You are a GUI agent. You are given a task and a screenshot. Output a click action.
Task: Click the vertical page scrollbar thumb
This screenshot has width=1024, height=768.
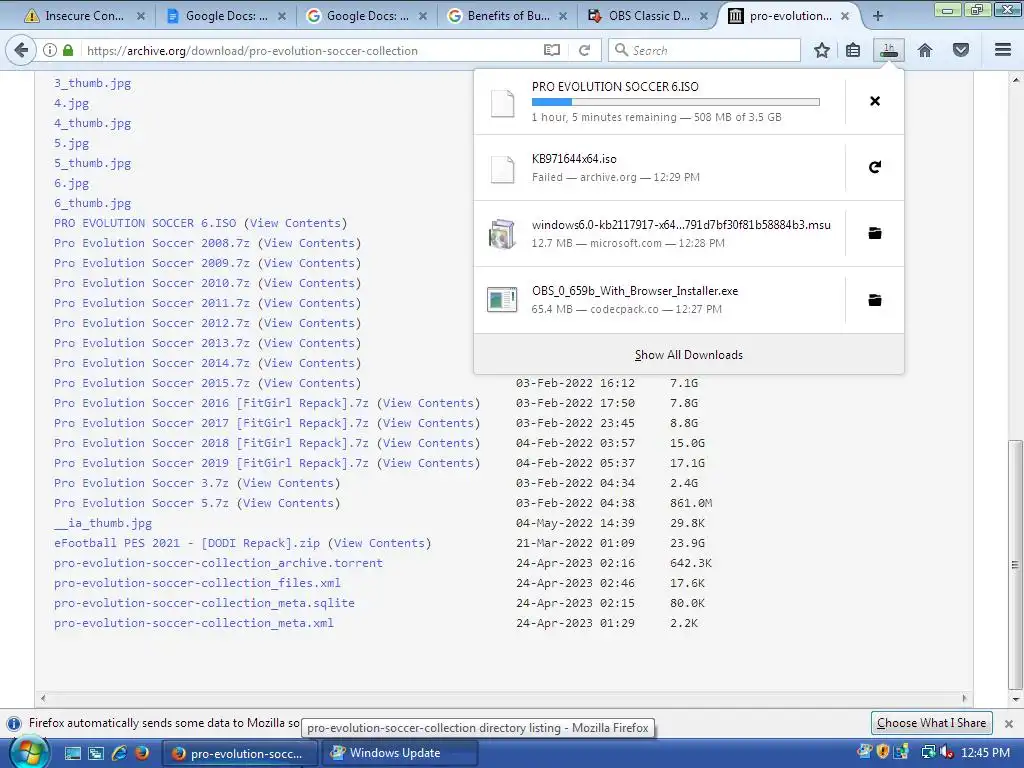(1015, 565)
